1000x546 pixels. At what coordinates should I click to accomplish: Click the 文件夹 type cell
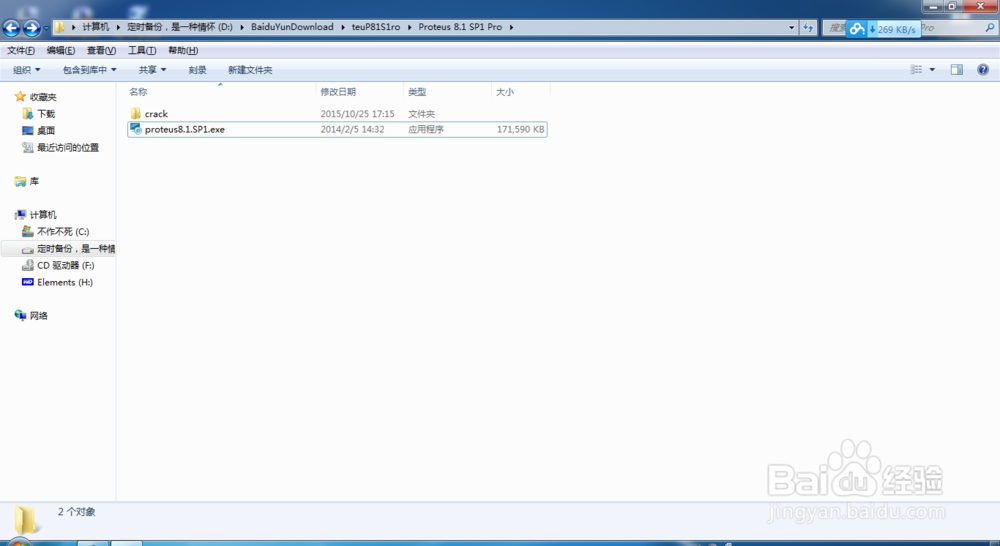coord(422,114)
